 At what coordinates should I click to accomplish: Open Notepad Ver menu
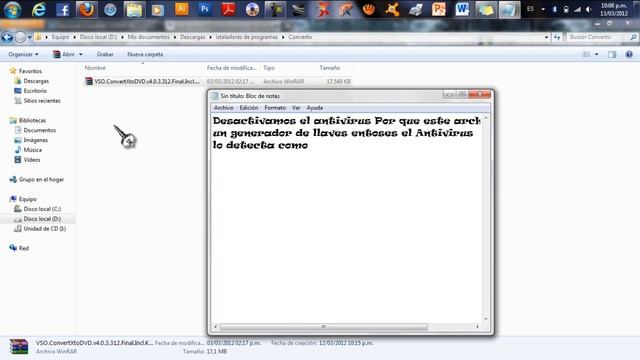coord(296,108)
